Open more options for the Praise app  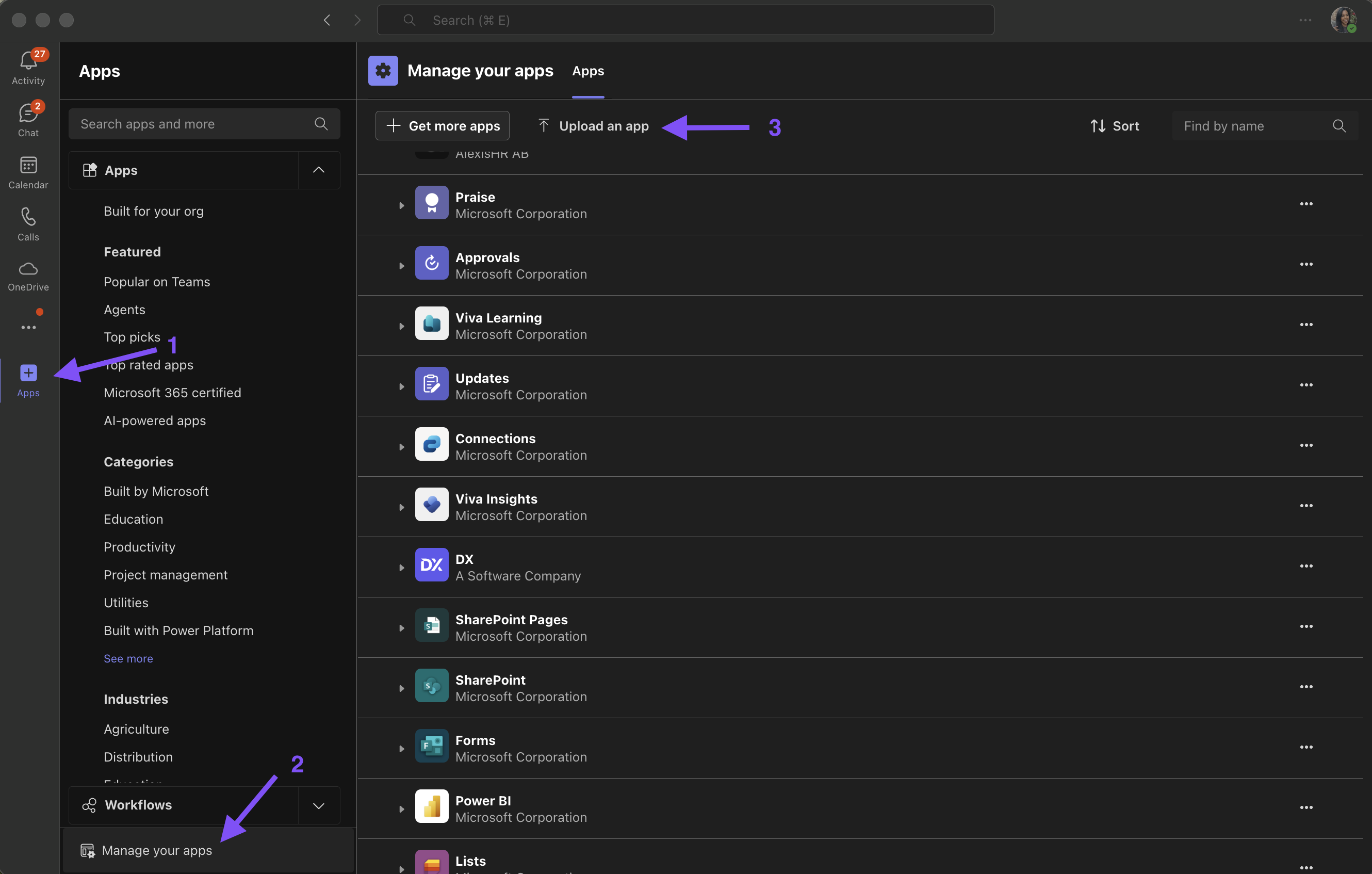tap(1305, 204)
